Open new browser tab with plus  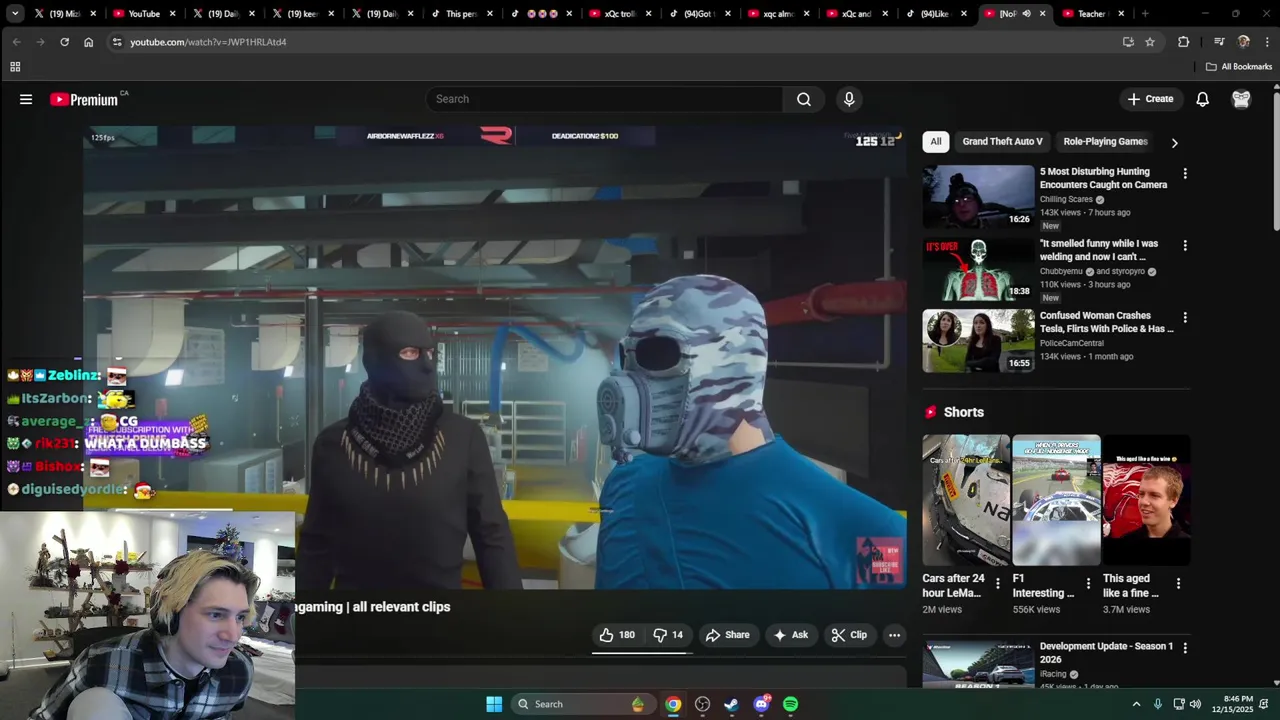1145,14
